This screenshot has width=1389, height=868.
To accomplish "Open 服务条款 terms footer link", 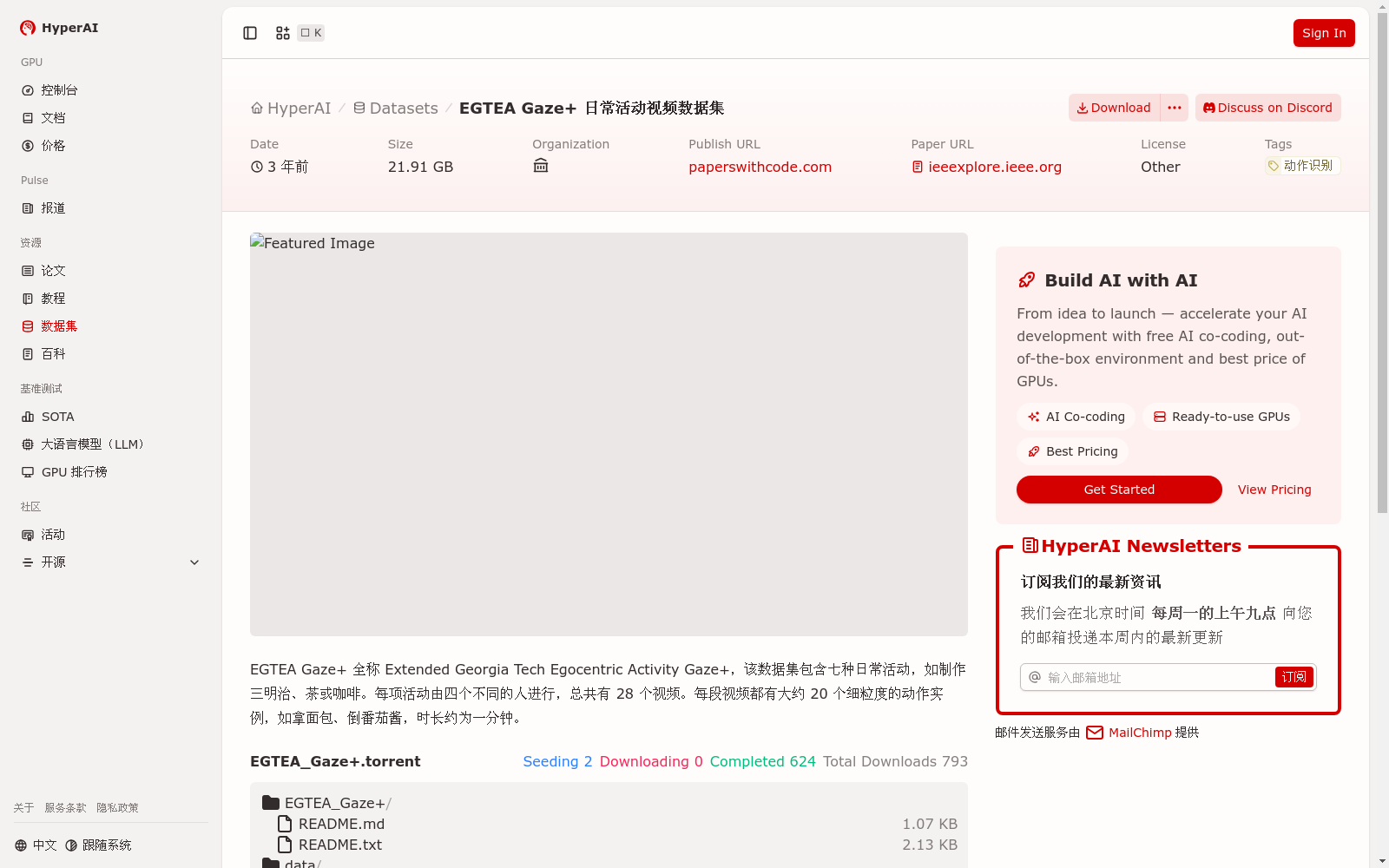I will 65,807.
